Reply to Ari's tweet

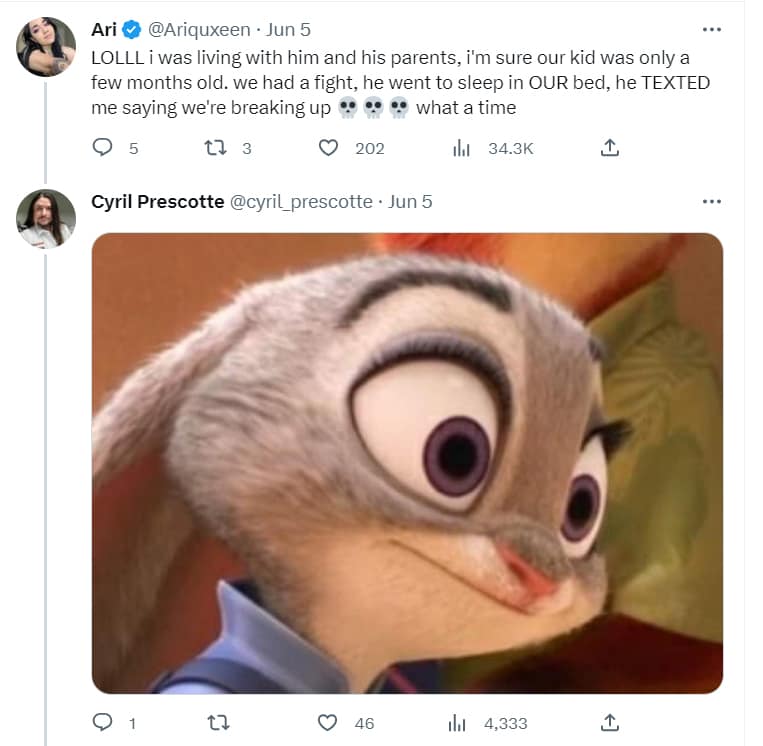[102, 148]
